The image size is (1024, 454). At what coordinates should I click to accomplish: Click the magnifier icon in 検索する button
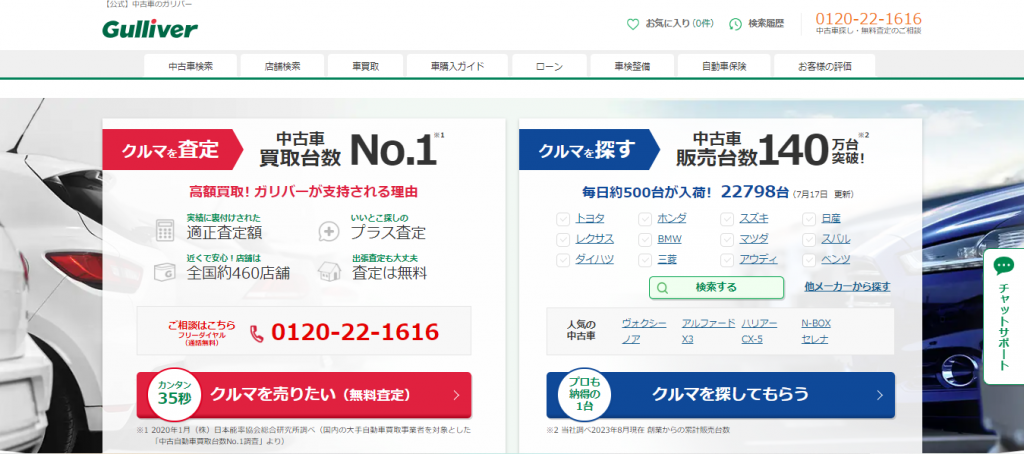(663, 287)
